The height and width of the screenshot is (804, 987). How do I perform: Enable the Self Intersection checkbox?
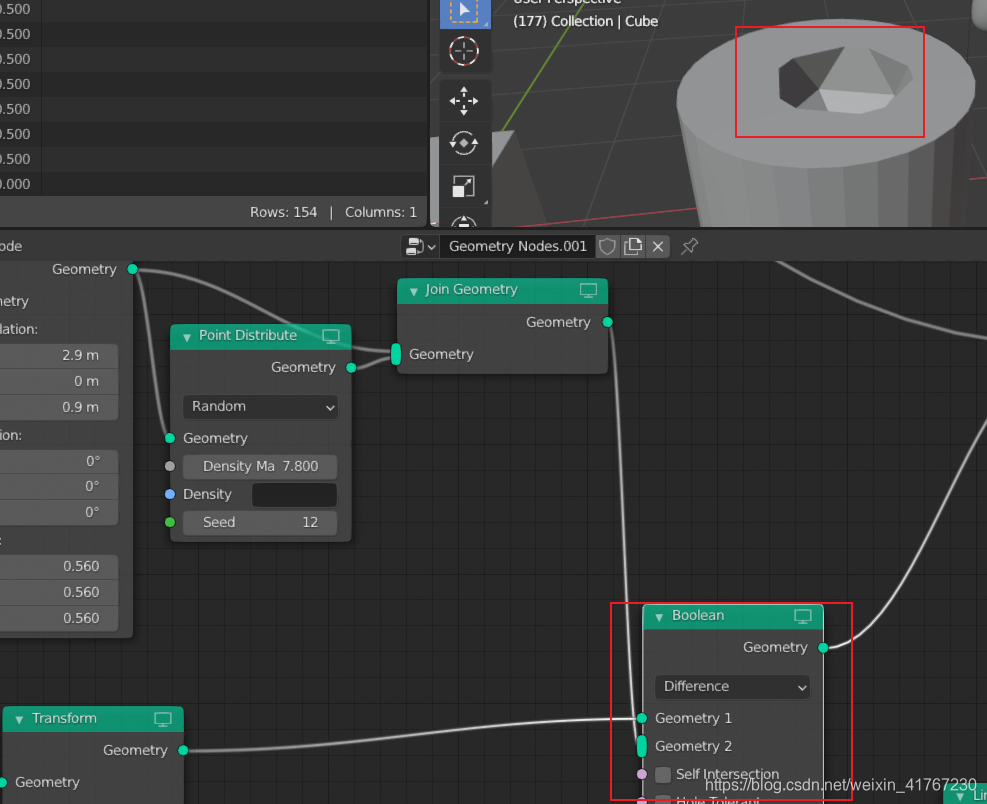point(663,775)
